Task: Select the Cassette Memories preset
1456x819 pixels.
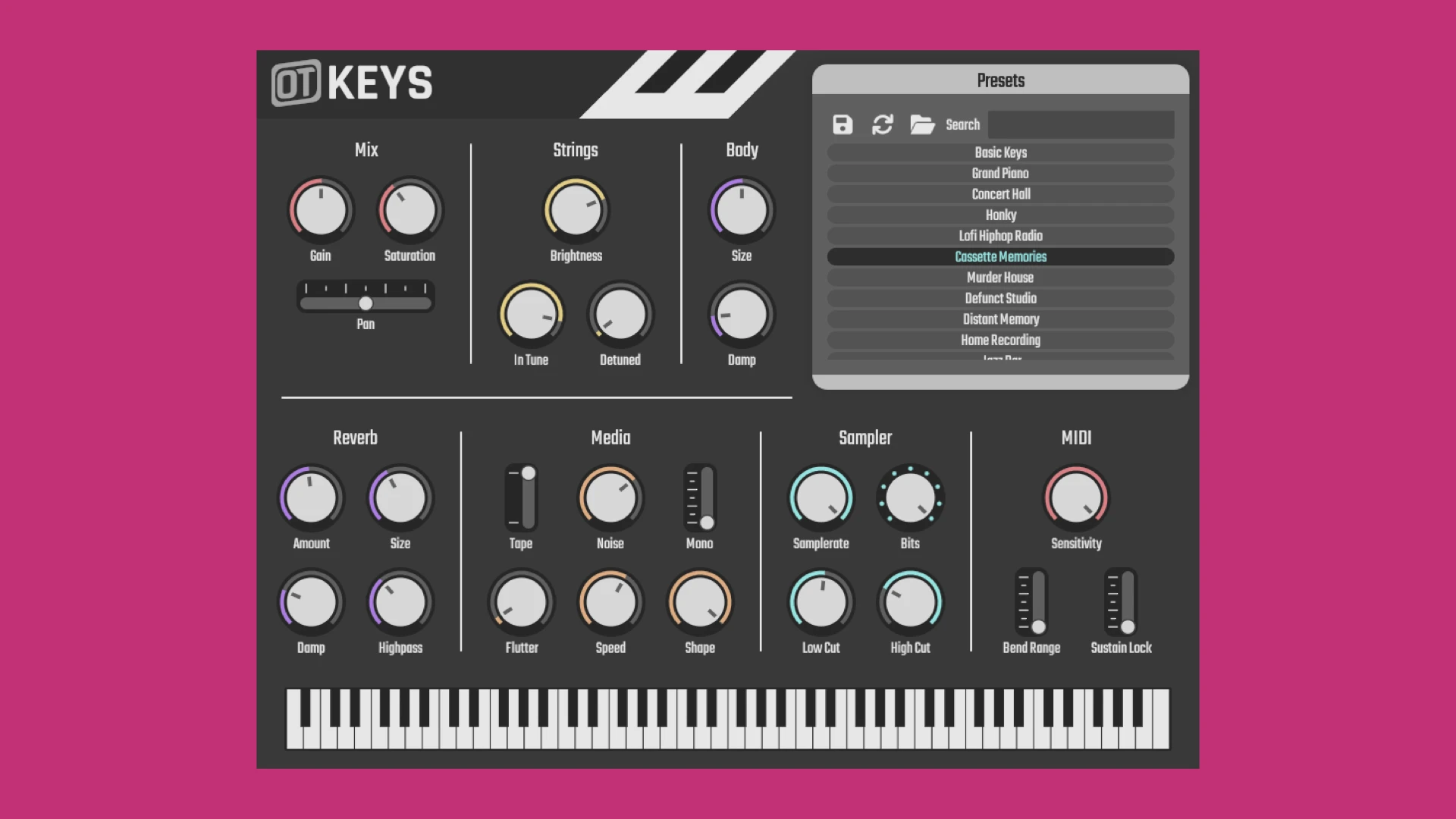Action: coord(999,256)
